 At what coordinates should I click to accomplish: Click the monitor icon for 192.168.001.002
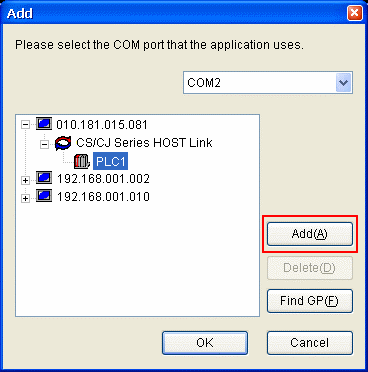pyautogui.click(x=44, y=178)
